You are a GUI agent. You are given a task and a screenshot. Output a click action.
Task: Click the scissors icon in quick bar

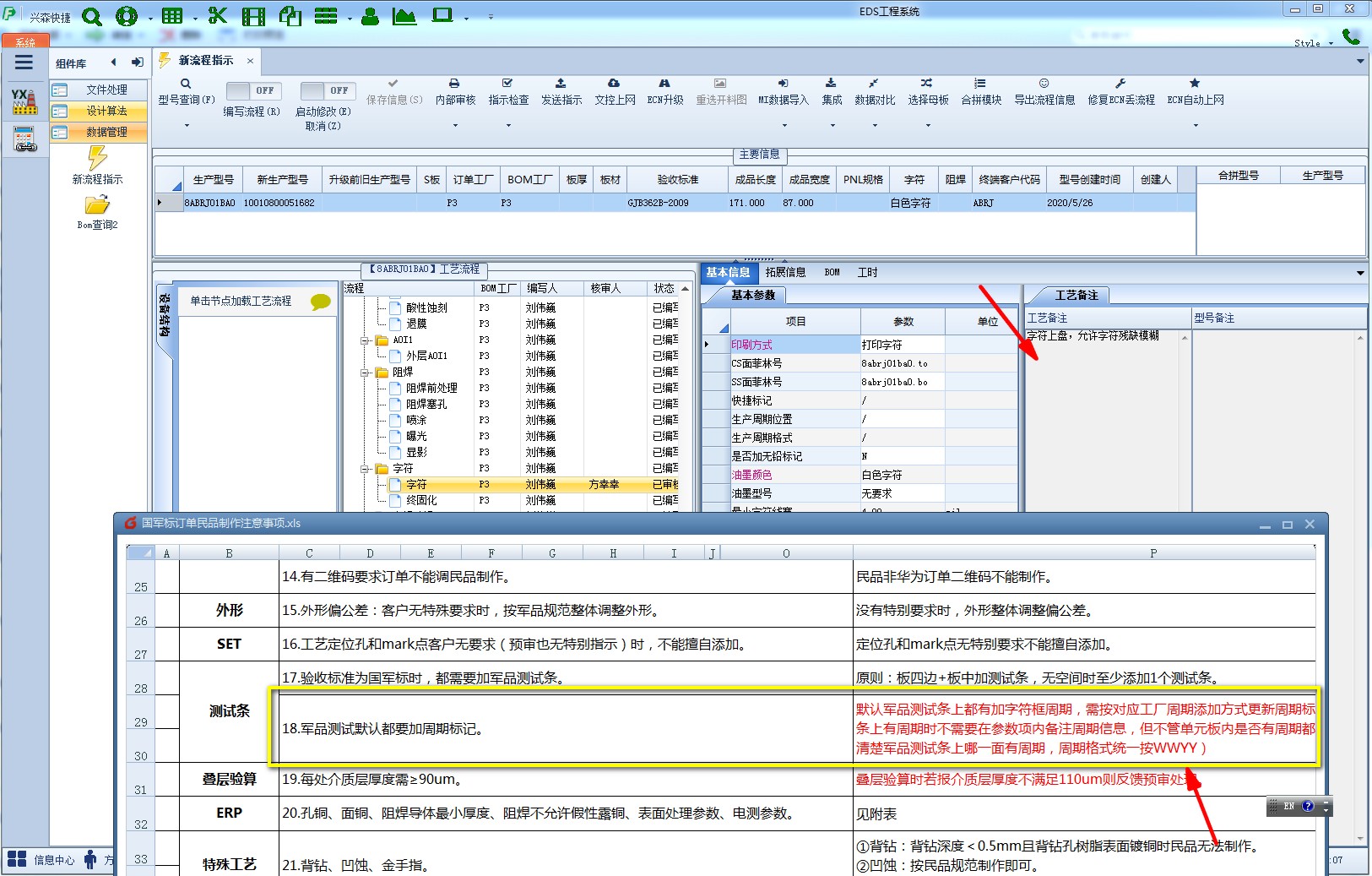click(x=217, y=16)
